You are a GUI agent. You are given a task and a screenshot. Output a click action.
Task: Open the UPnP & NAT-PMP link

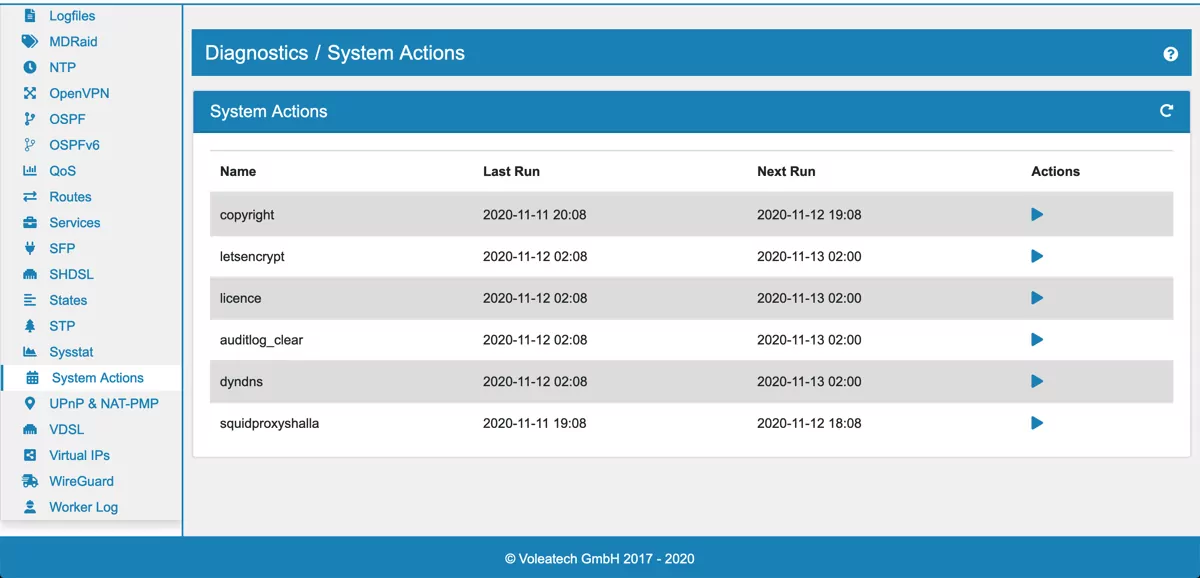pos(105,403)
